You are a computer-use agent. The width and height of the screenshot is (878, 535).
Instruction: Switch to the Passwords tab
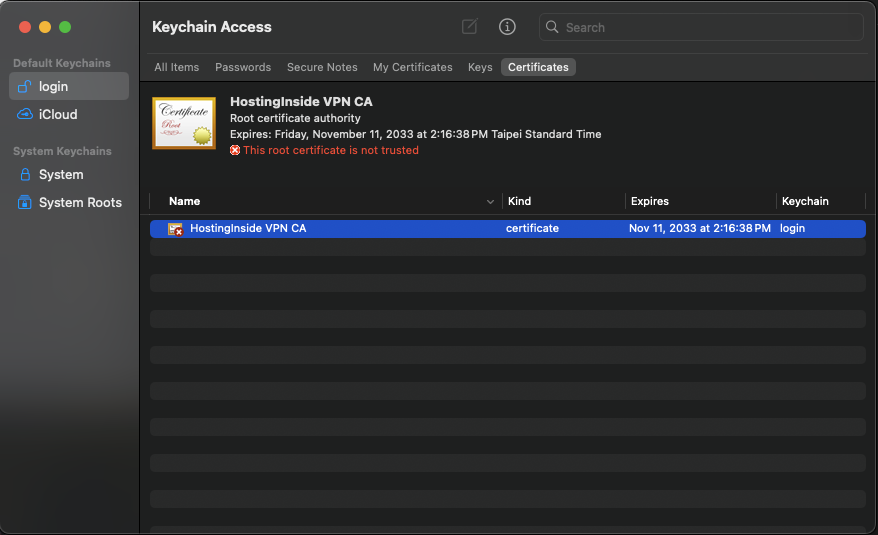[243, 67]
